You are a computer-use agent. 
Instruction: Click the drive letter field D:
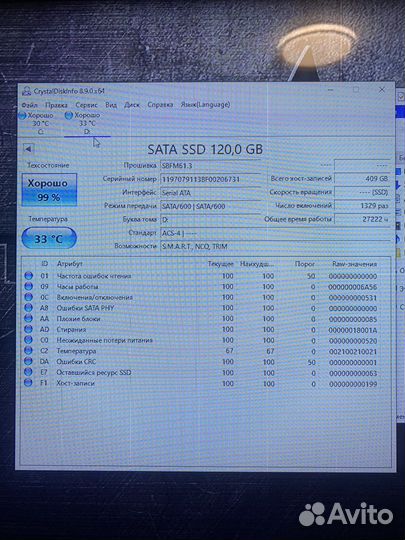[x=210, y=219]
